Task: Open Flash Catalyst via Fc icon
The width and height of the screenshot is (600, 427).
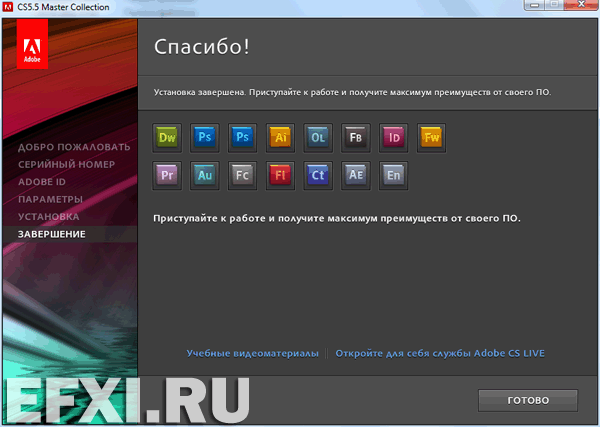Action: coord(243,176)
